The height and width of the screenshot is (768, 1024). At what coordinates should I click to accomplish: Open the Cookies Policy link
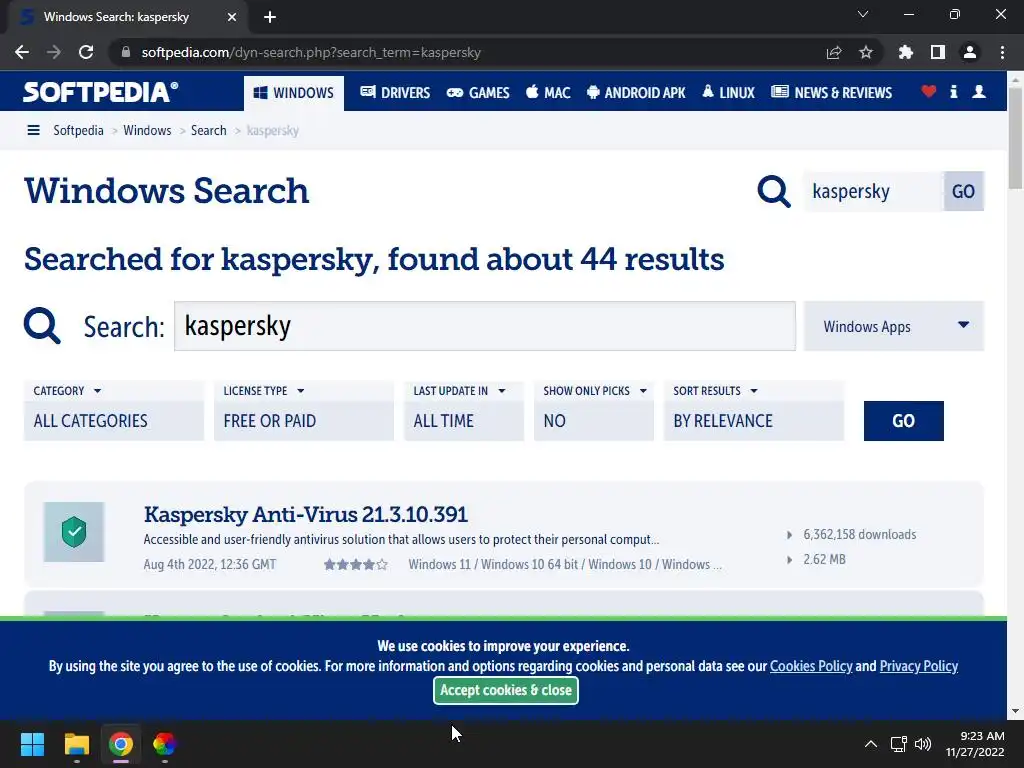811,666
